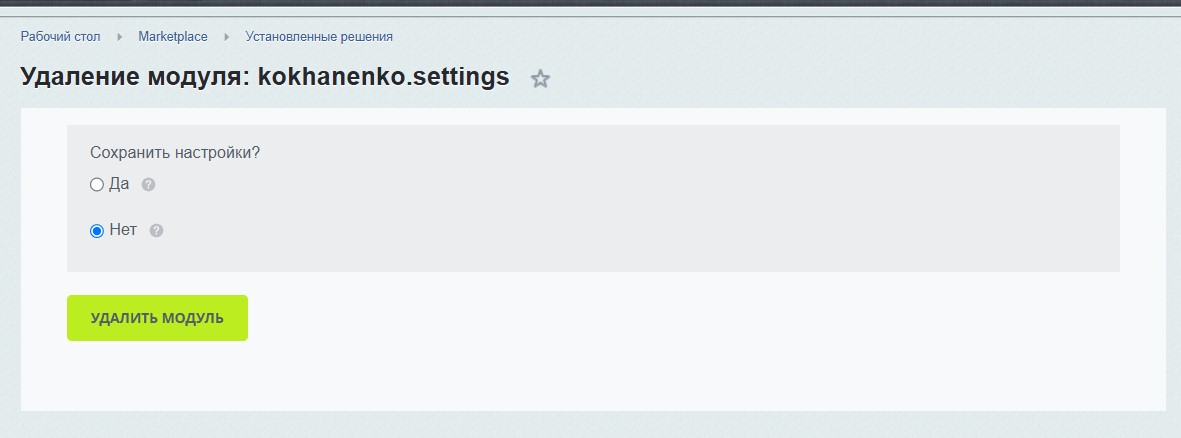Click the module name 'kokhanenko.settings' in title

[383, 77]
